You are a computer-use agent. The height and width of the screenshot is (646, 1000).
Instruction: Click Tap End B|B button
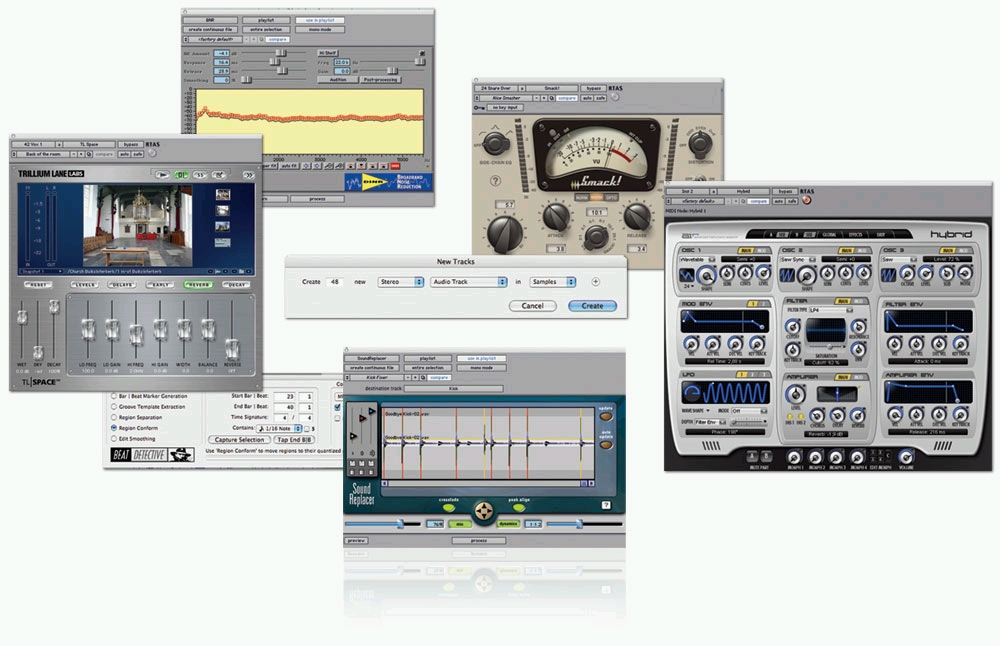294,439
